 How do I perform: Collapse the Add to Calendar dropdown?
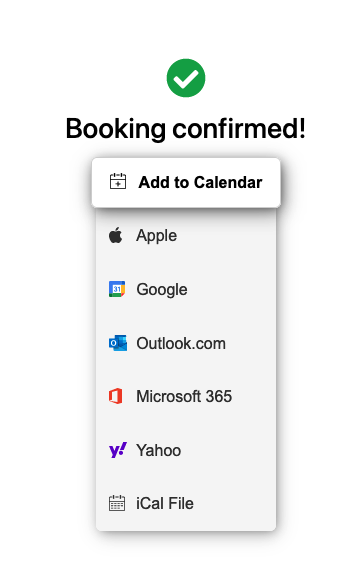coord(186,182)
